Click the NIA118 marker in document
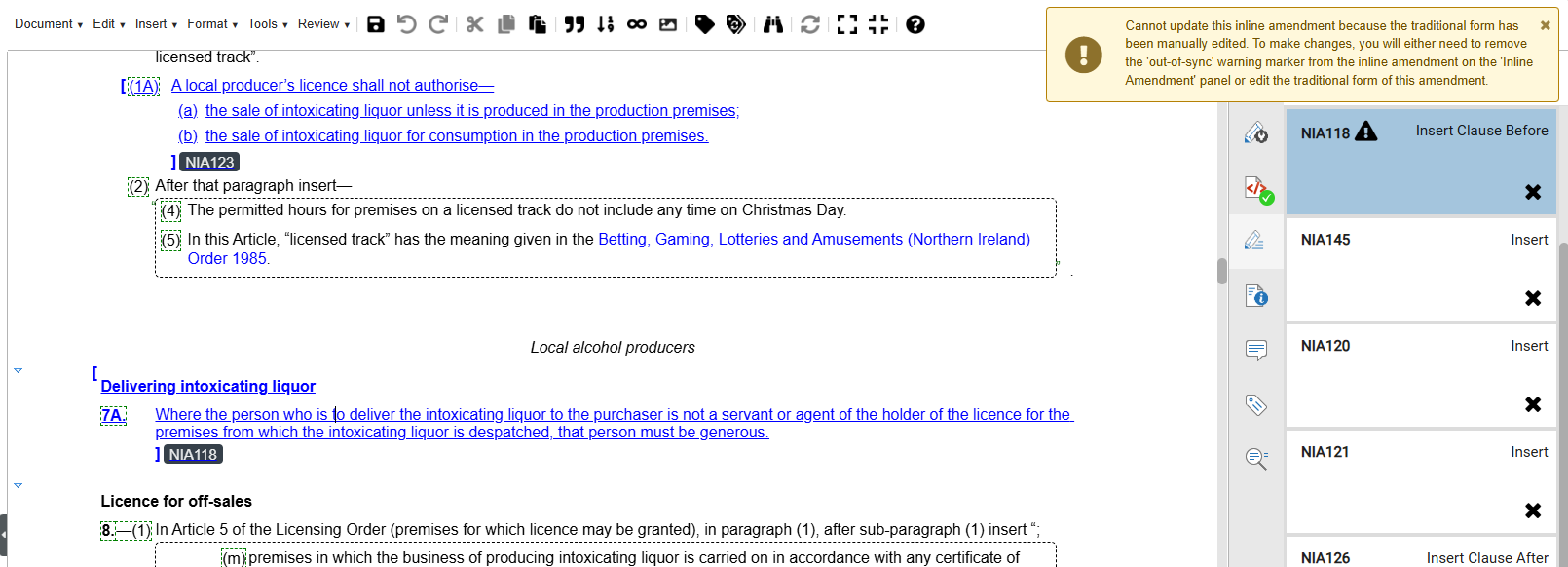Image resolution: width=1568 pixels, height=567 pixels. [193, 455]
